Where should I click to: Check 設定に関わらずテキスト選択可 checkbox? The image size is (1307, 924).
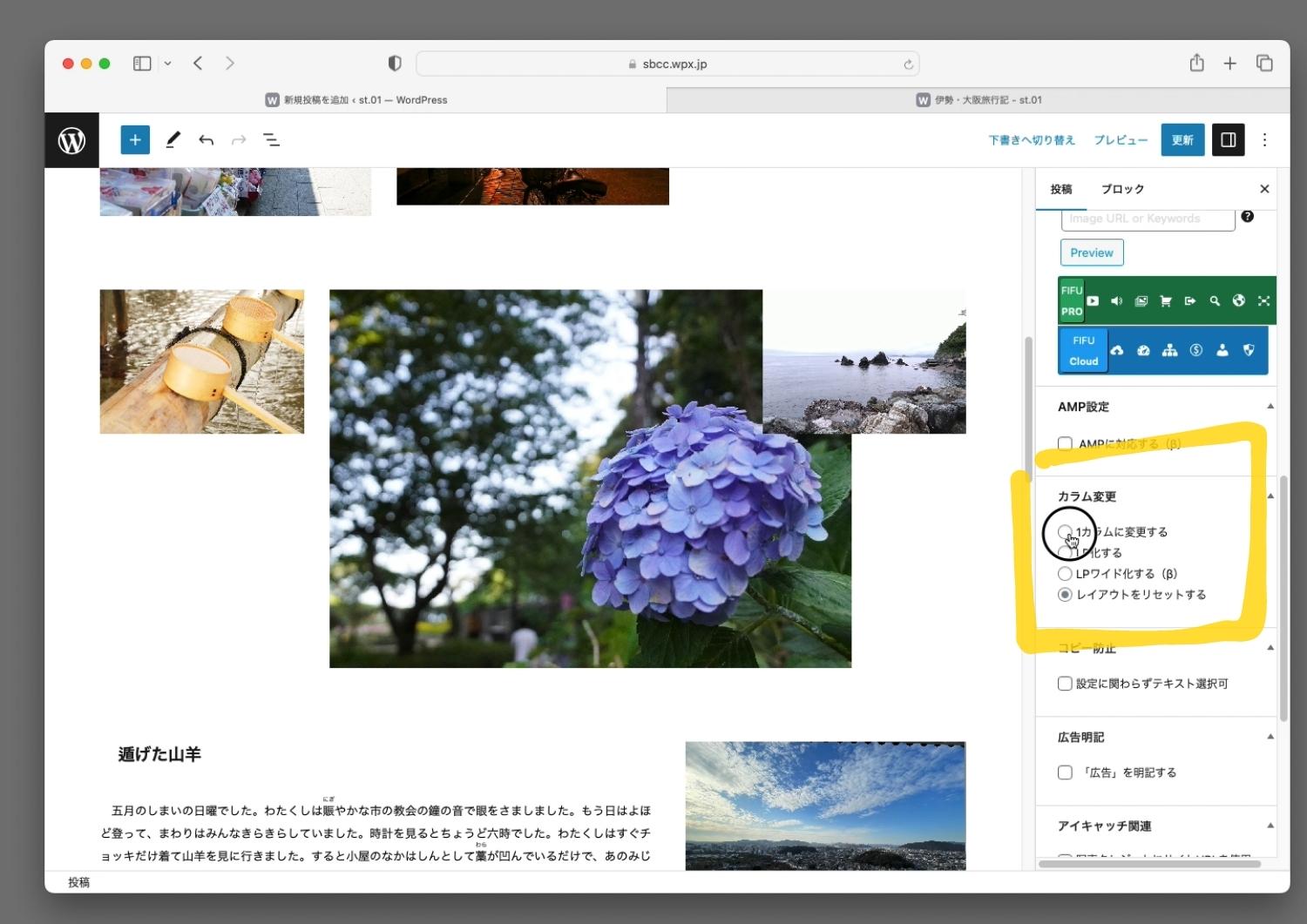[x=1065, y=684]
